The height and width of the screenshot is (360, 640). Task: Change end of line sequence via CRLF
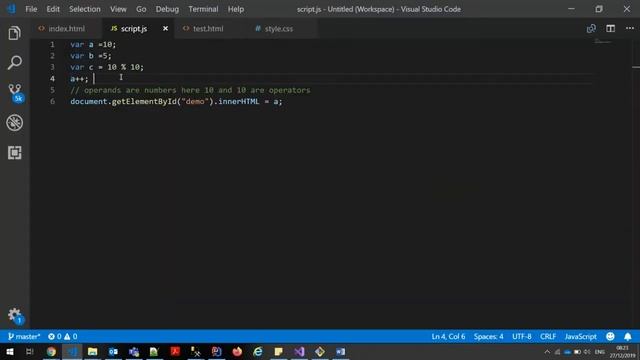(548, 336)
